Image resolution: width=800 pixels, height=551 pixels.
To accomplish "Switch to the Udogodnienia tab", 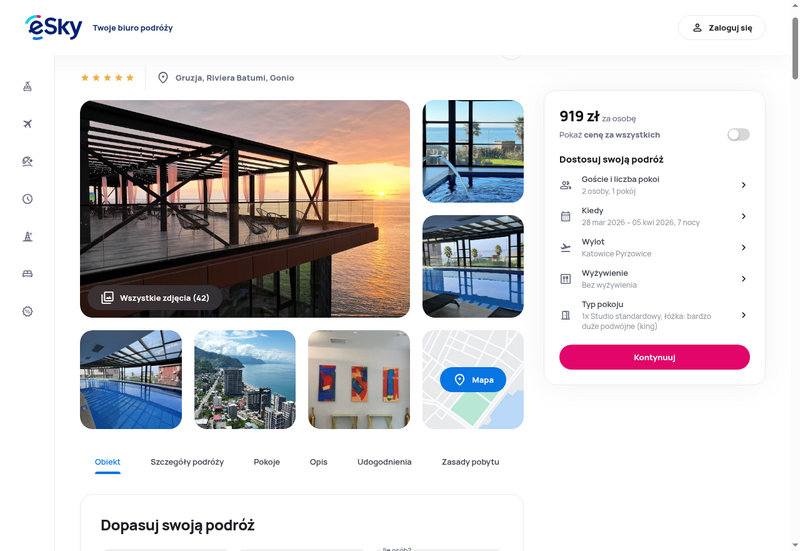I will [384, 462].
